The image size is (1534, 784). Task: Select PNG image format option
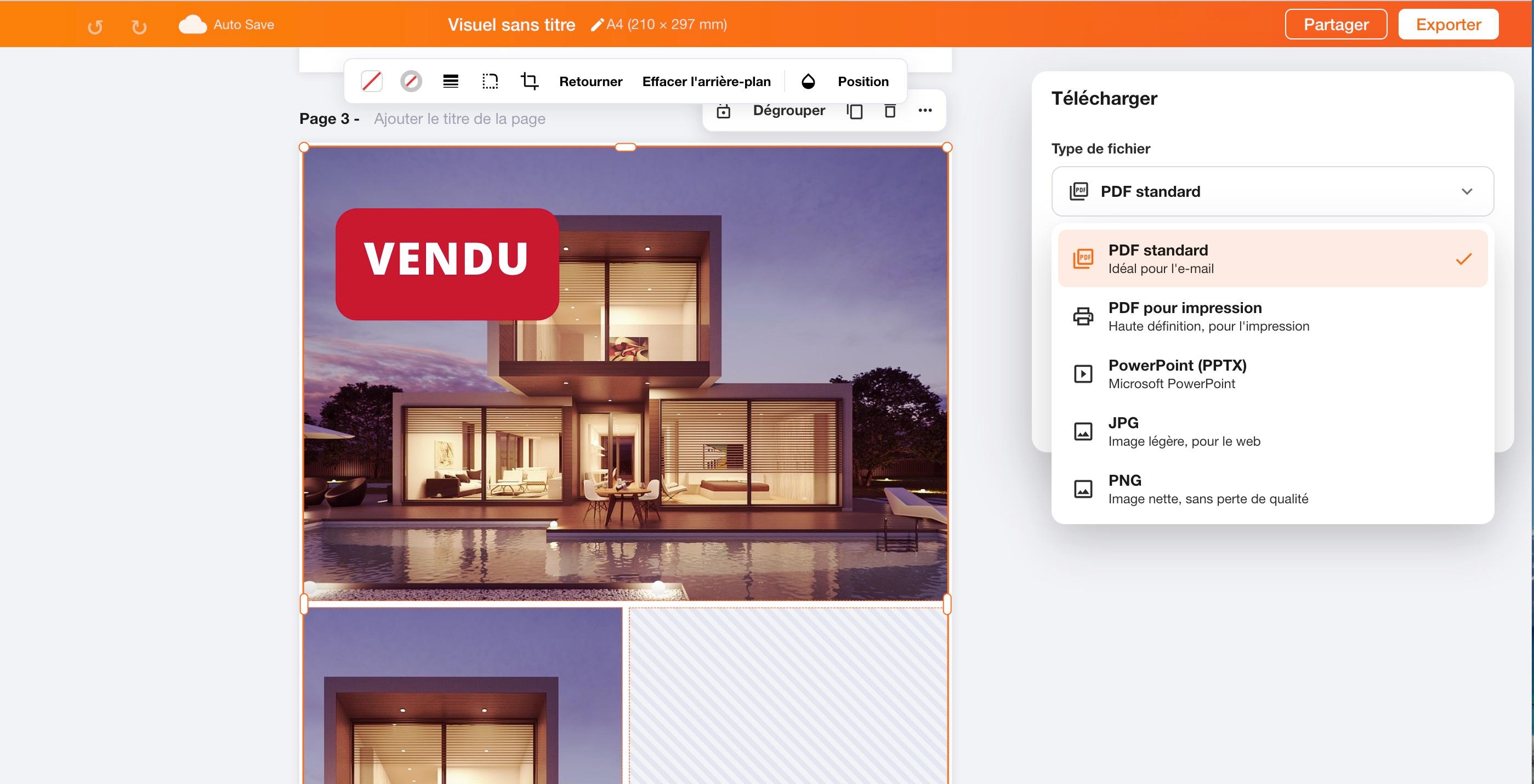point(1272,488)
